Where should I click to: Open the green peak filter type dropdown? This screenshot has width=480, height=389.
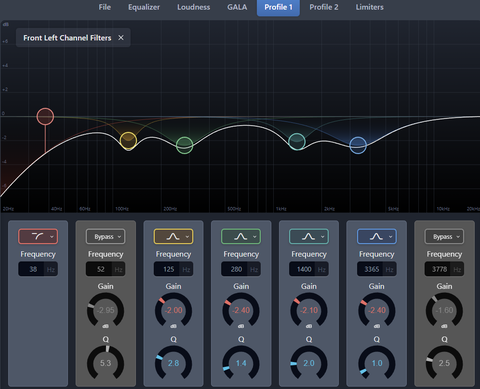pyautogui.click(x=241, y=236)
